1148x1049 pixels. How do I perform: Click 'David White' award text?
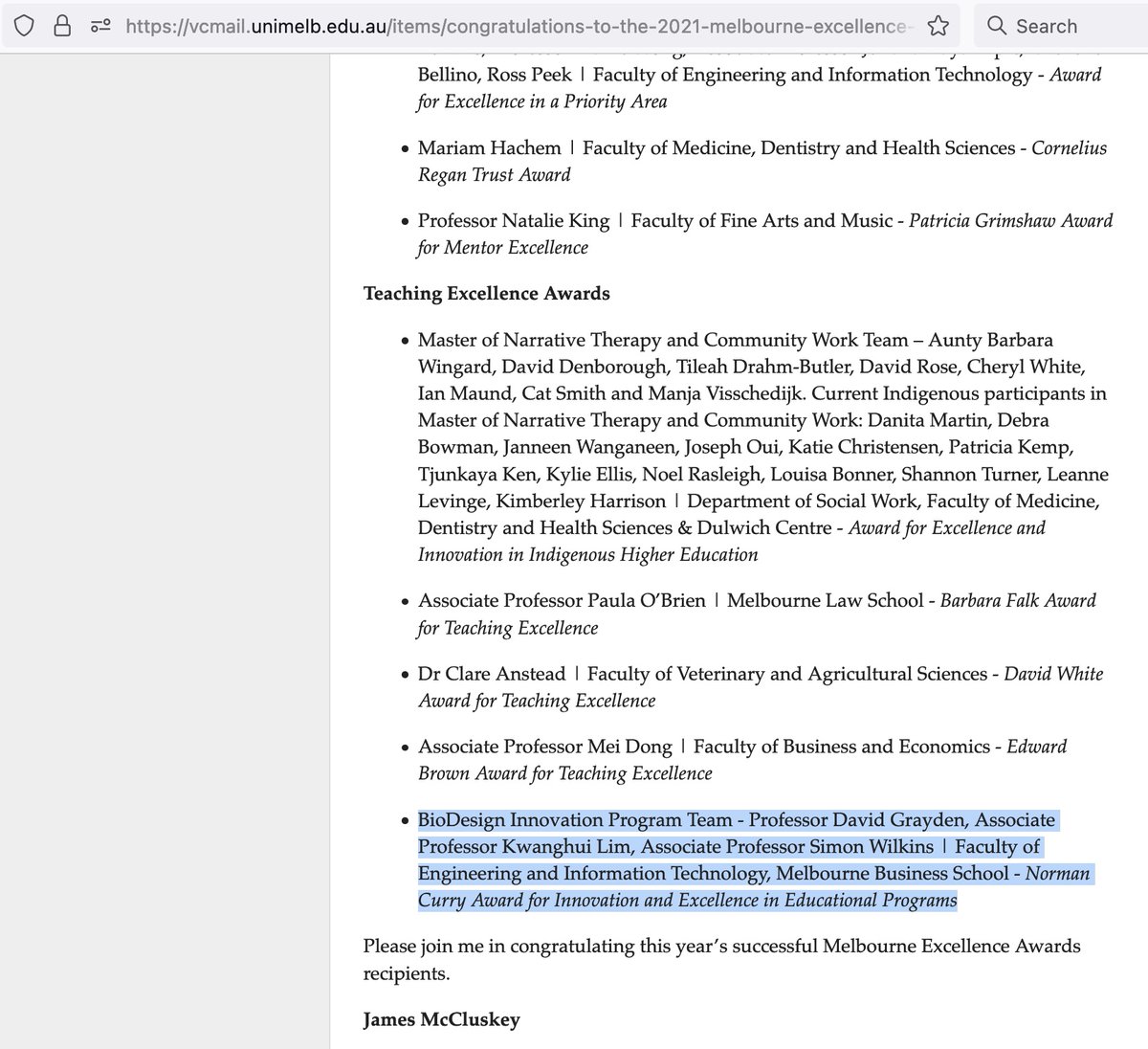pos(1053,674)
